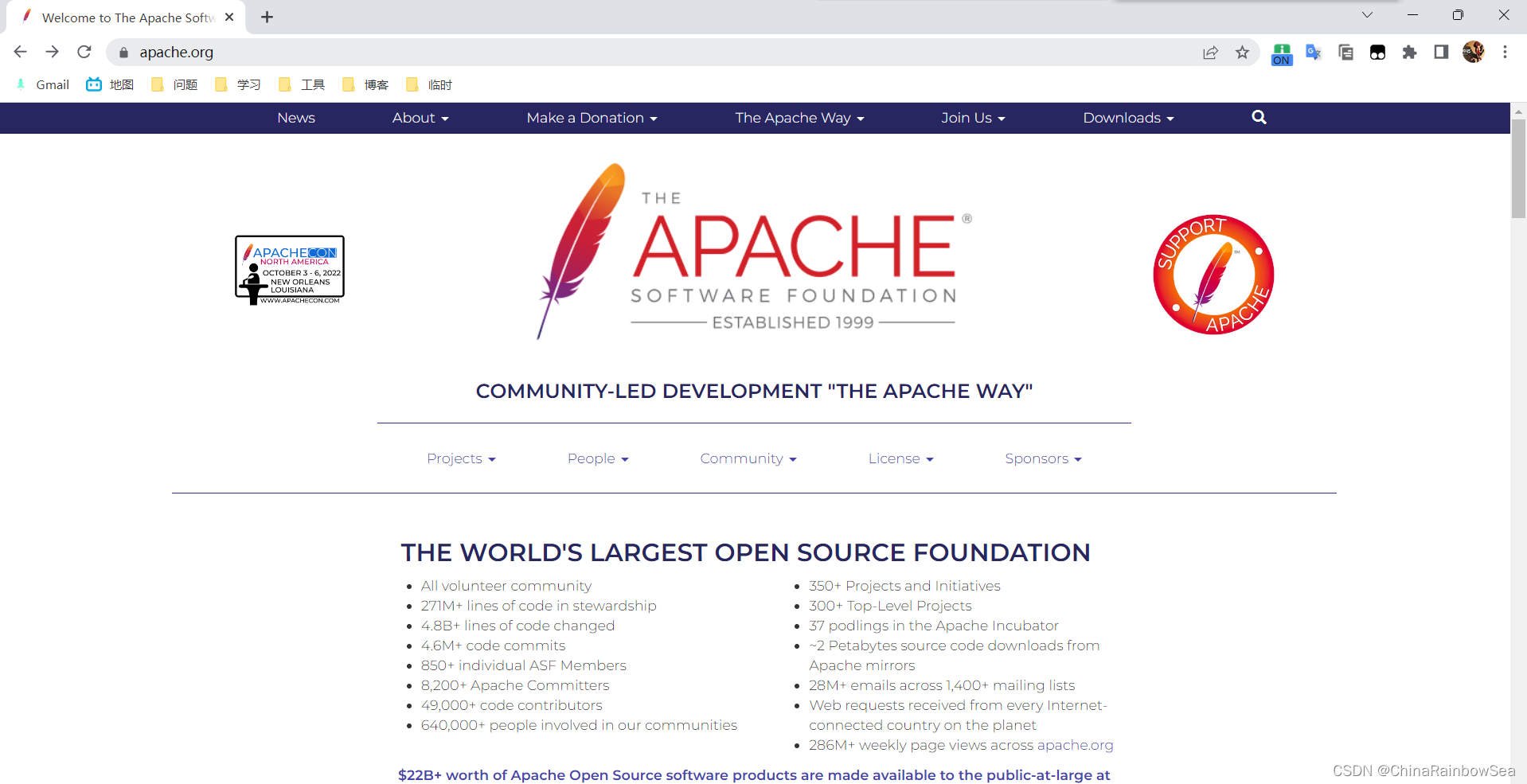Click scrollbar up arrow
The image size is (1527, 784).
[x=1518, y=111]
